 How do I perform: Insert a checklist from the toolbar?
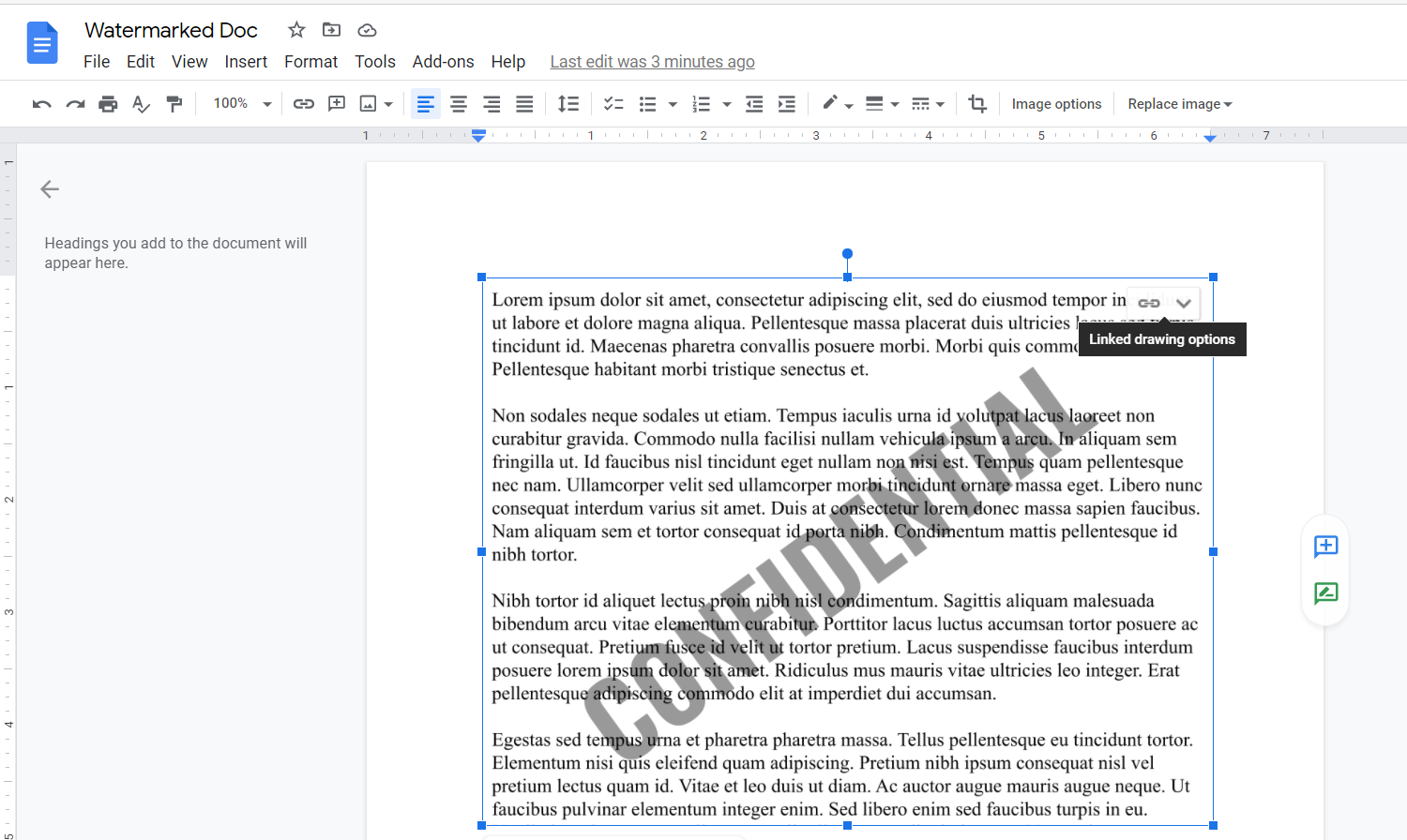(x=613, y=104)
